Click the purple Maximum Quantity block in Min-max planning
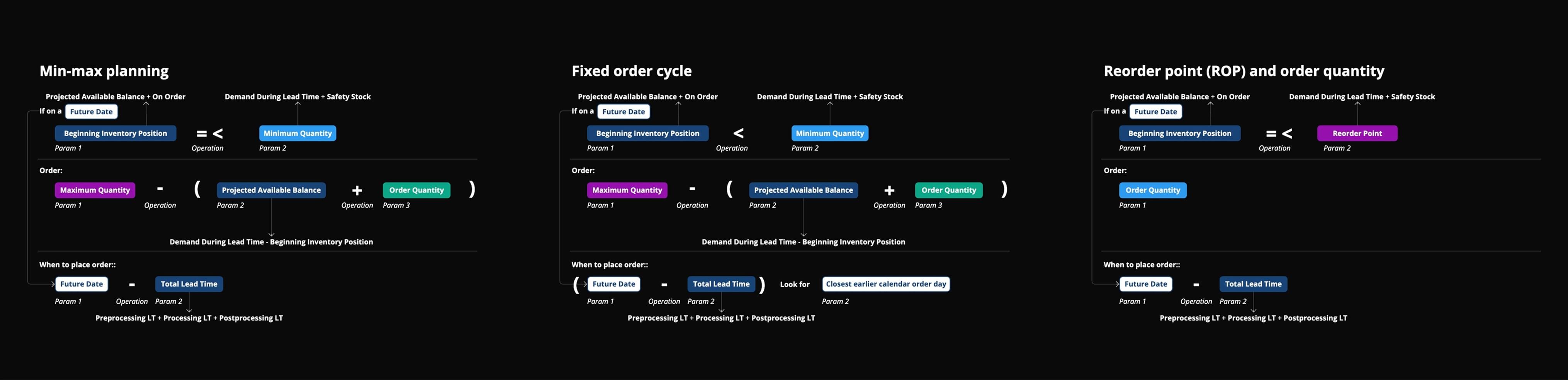Viewport: 1568px width, 380px height. click(x=95, y=190)
